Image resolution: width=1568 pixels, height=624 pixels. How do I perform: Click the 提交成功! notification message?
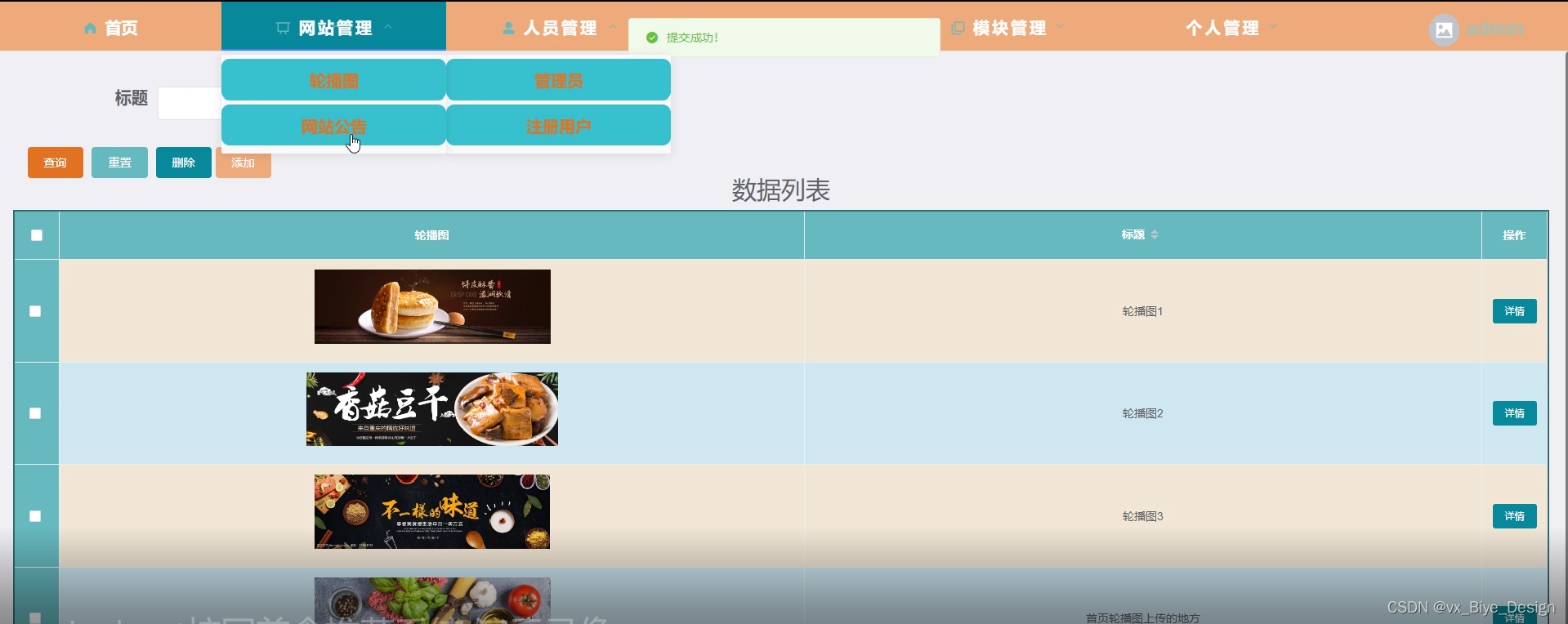tap(692, 38)
